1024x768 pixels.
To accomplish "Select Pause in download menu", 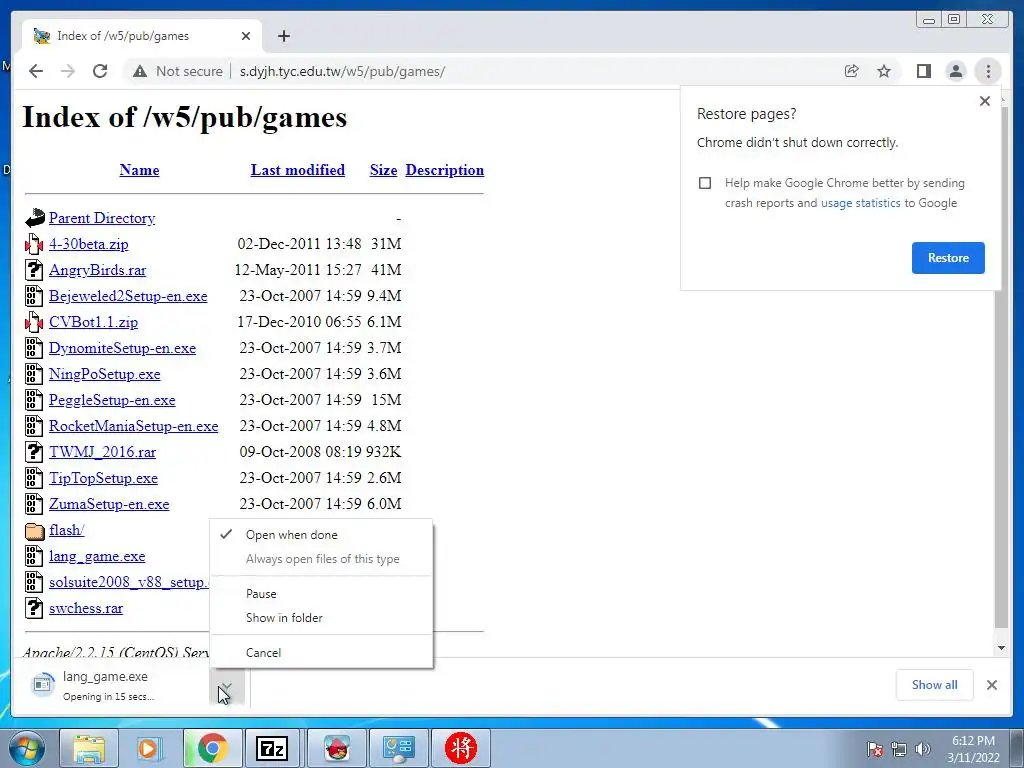I will [x=321, y=594].
